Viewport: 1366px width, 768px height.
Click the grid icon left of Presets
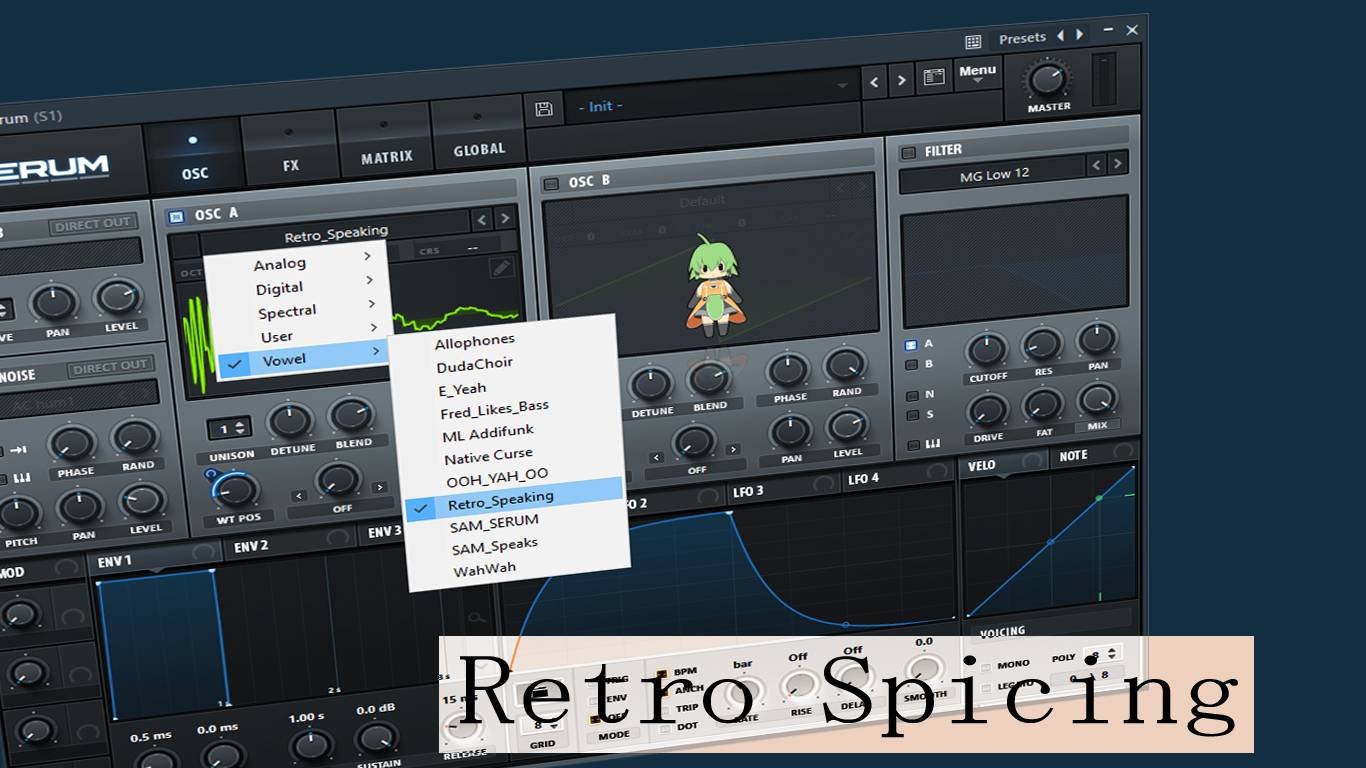[x=973, y=42]
